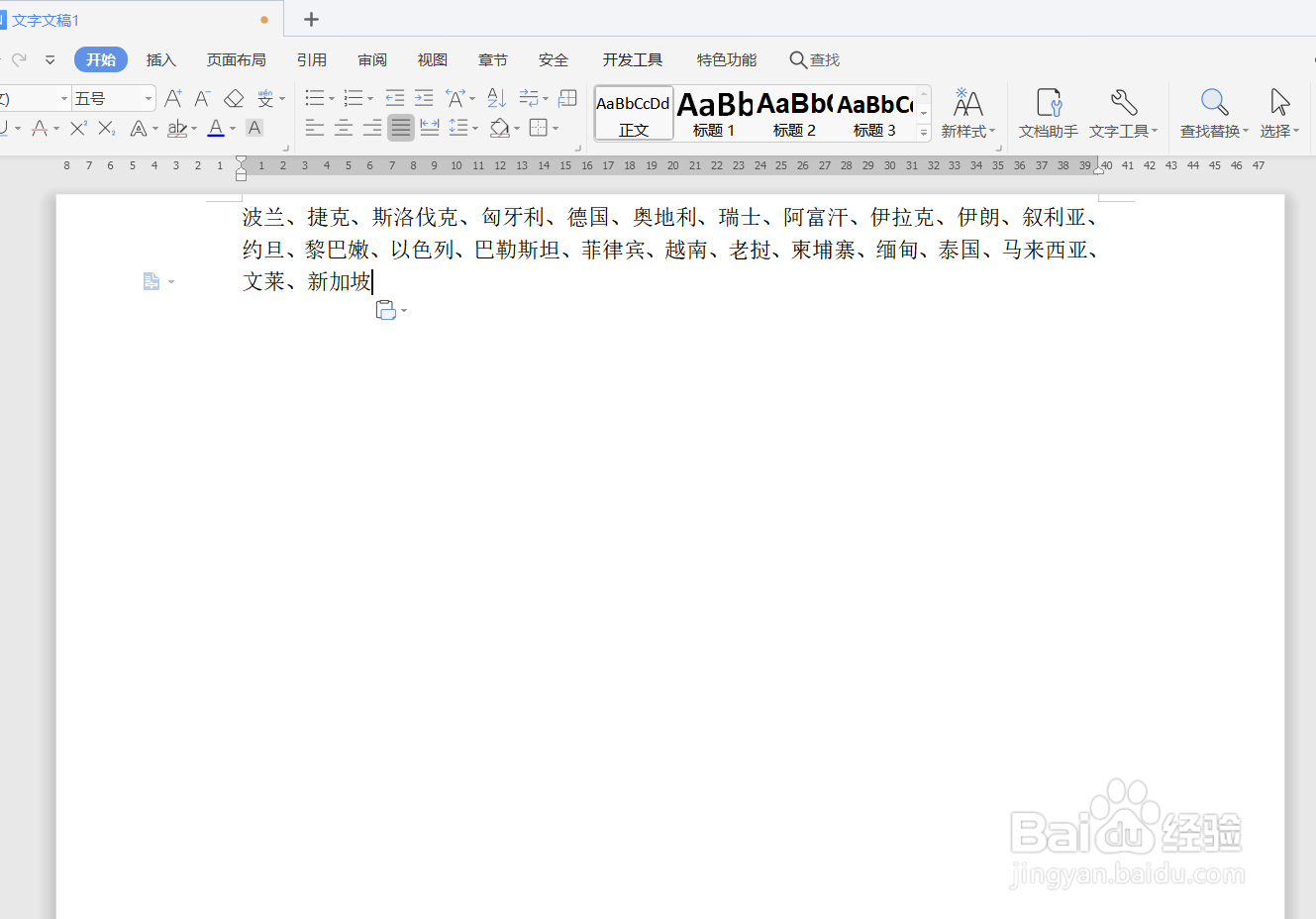
Task: Expand borders dropdown arrow
Action: click(x=556, y=129)
